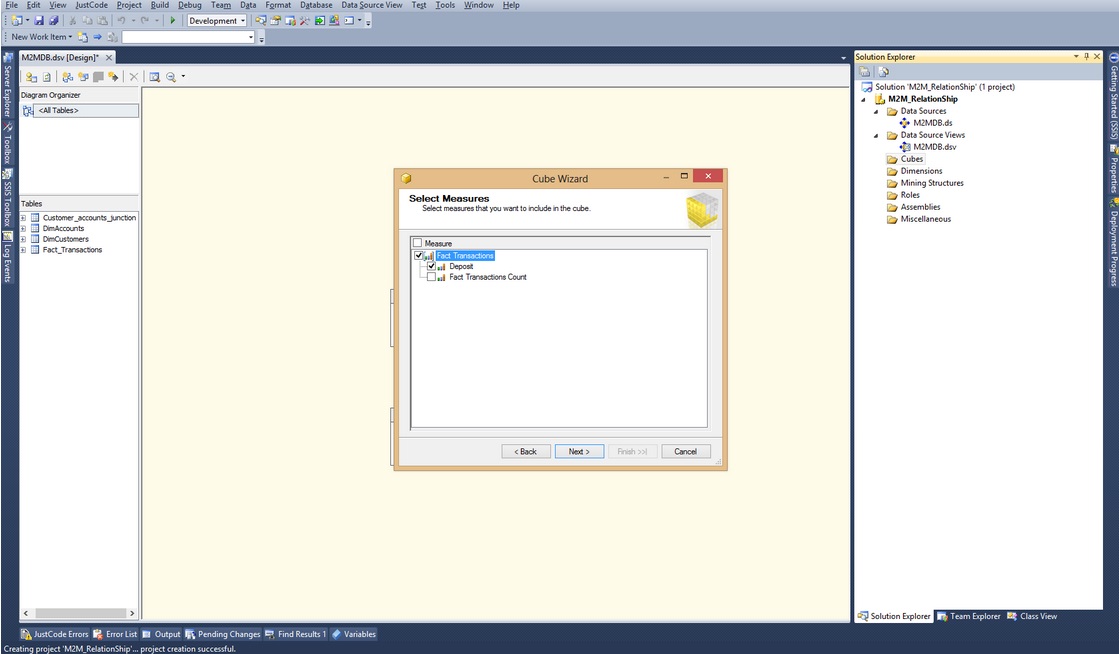Click the green Start Debugging play icon
The image size is (1119, 654).
(x=172, y=21)
